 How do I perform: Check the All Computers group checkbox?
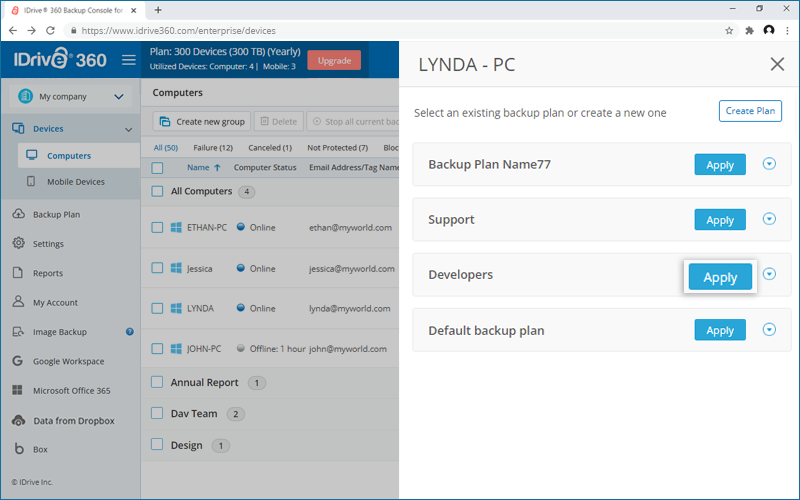tap(157, 191)
